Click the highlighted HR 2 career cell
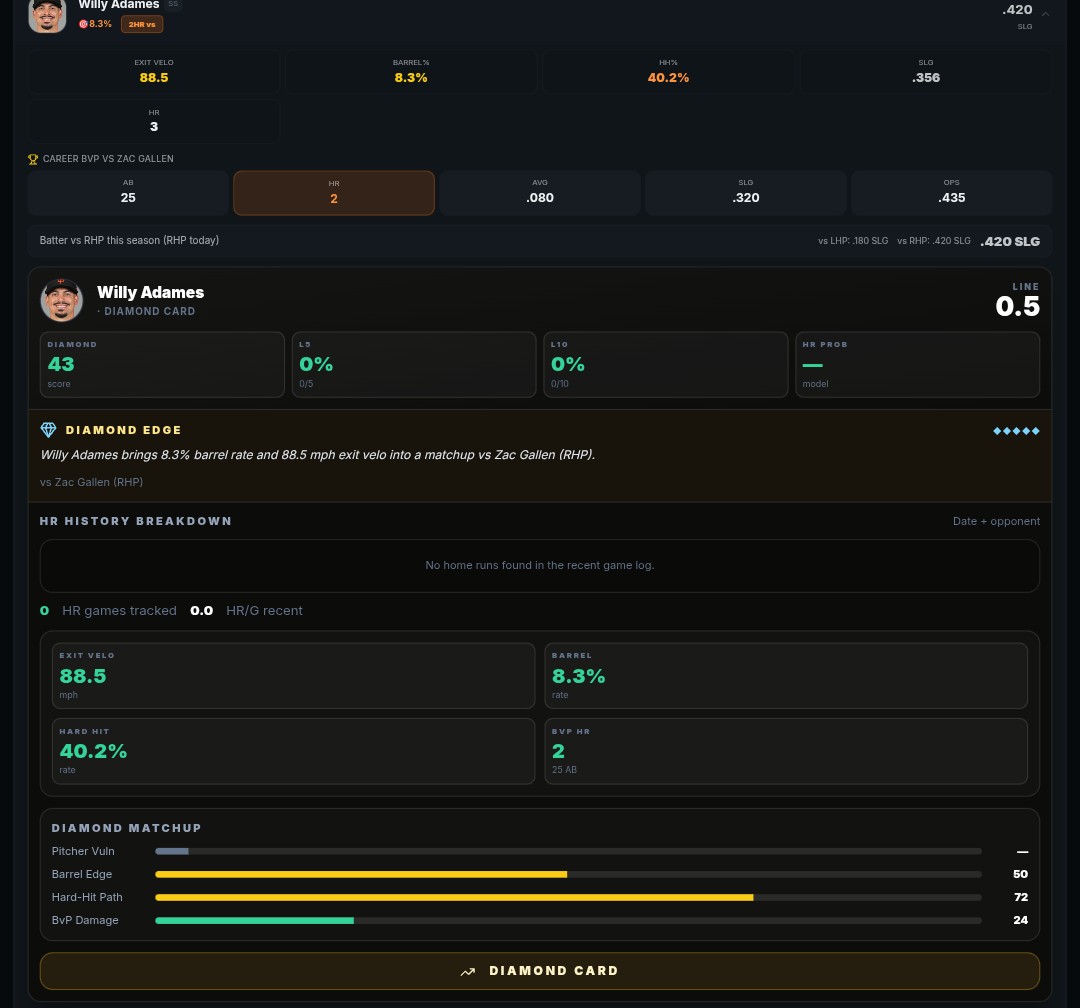The image size is (1080, 1008). (x=334, y=193)
